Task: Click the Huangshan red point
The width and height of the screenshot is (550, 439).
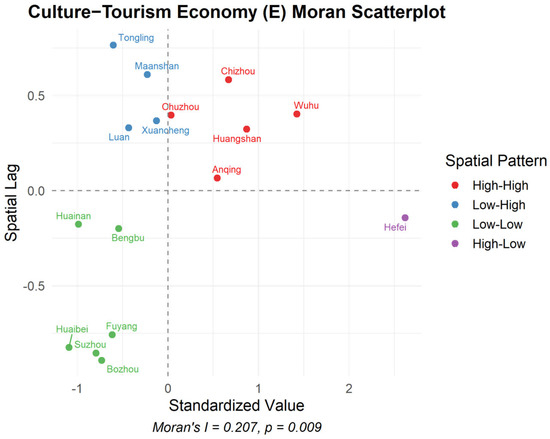Action: [x=247, y=129]
